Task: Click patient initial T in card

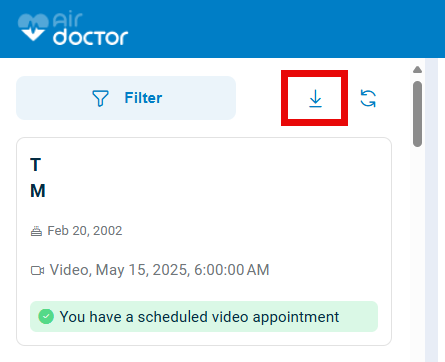Action: click(x=36, y=165)
